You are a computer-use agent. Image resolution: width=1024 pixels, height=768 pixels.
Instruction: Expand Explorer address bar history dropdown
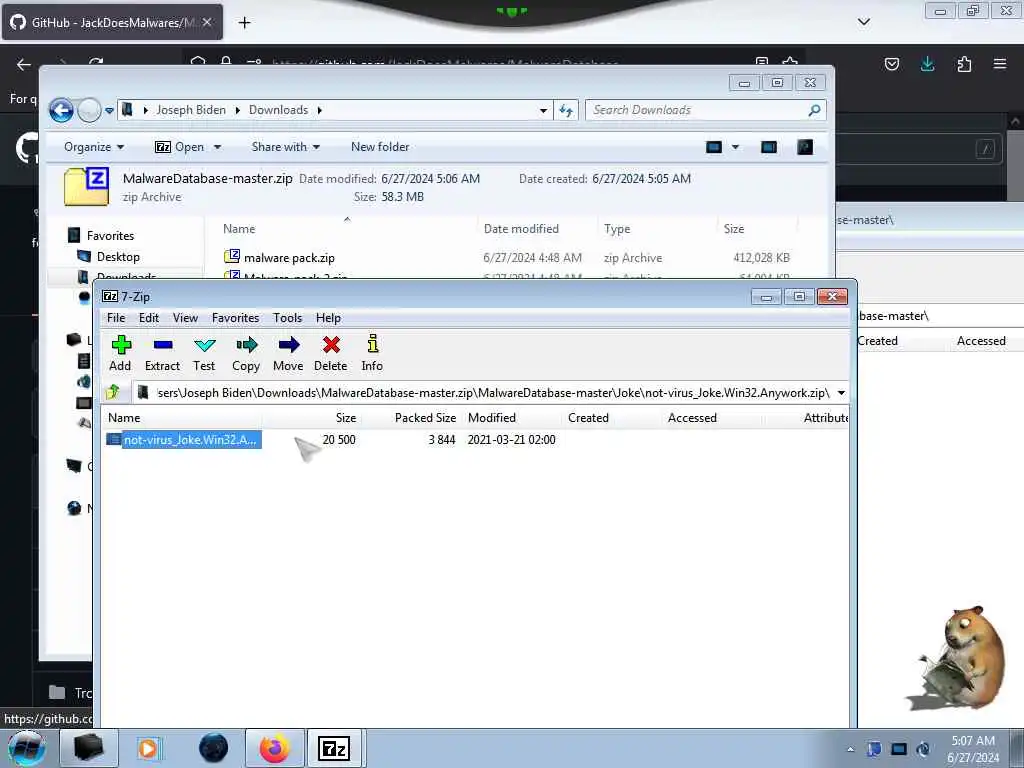[543, 110]
